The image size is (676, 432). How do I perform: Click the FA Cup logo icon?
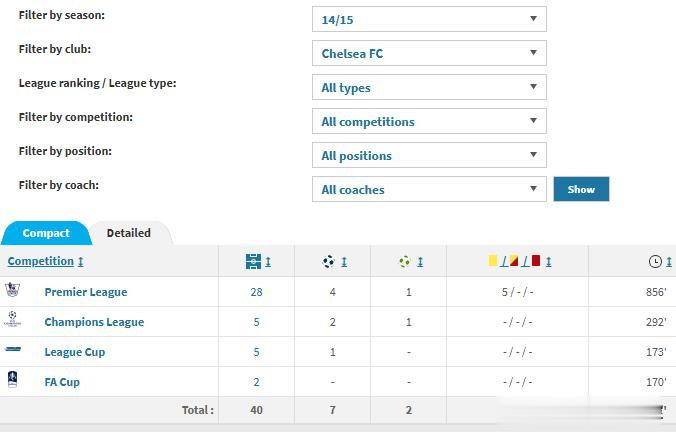click(12, 381)
